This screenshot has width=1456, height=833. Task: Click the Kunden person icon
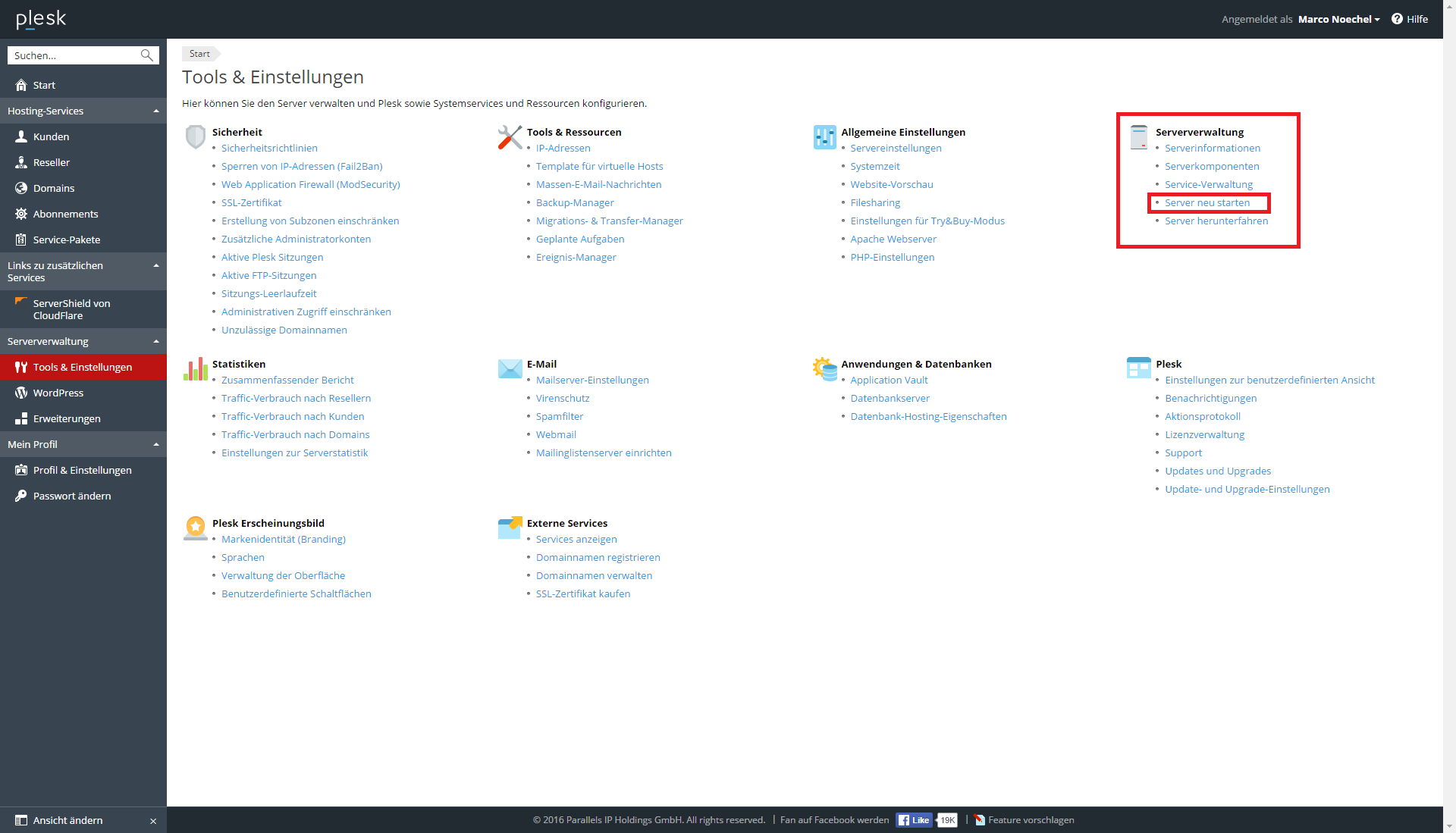[x=21, y=136]
